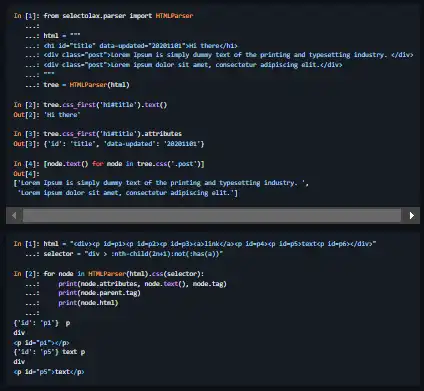
Task: Click the tree.css_first('h1#title').text() input
Action: coord(105,105)
